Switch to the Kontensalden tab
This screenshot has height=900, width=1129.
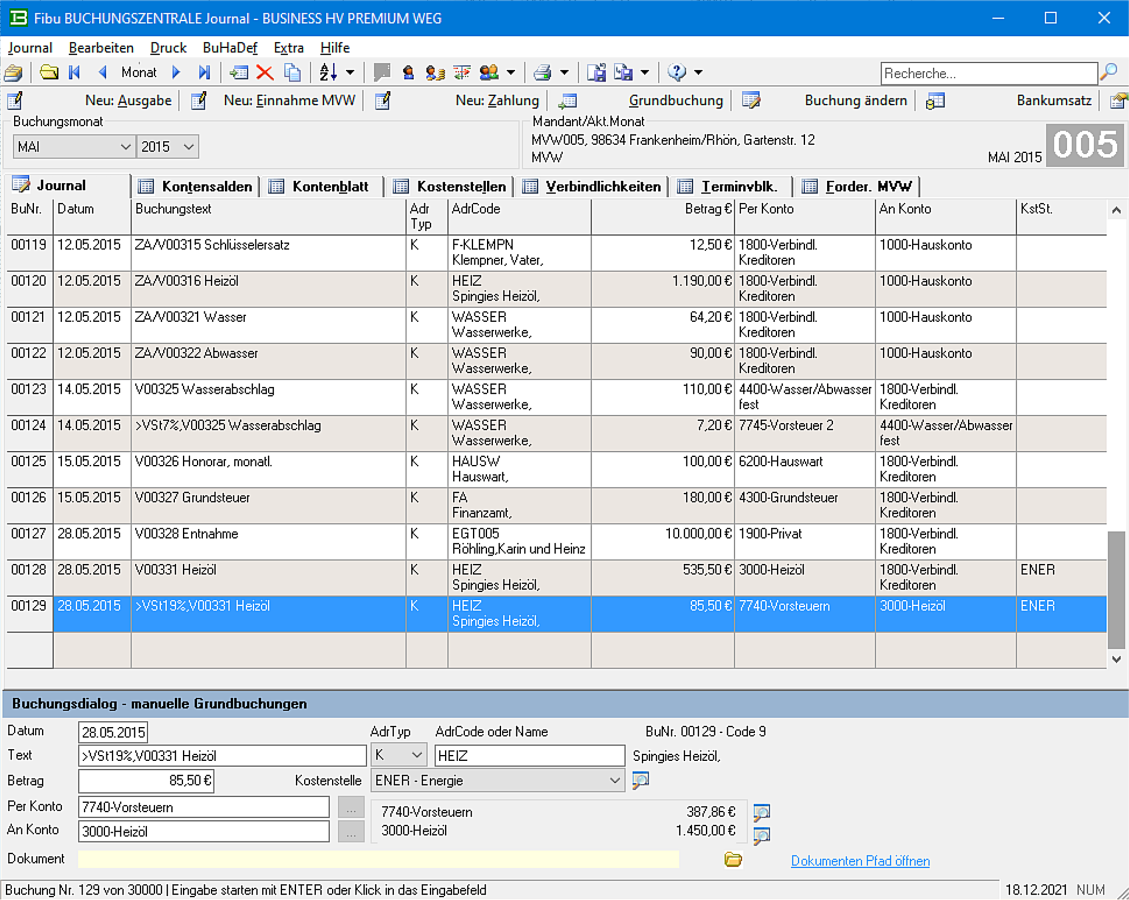pos(206,186)
